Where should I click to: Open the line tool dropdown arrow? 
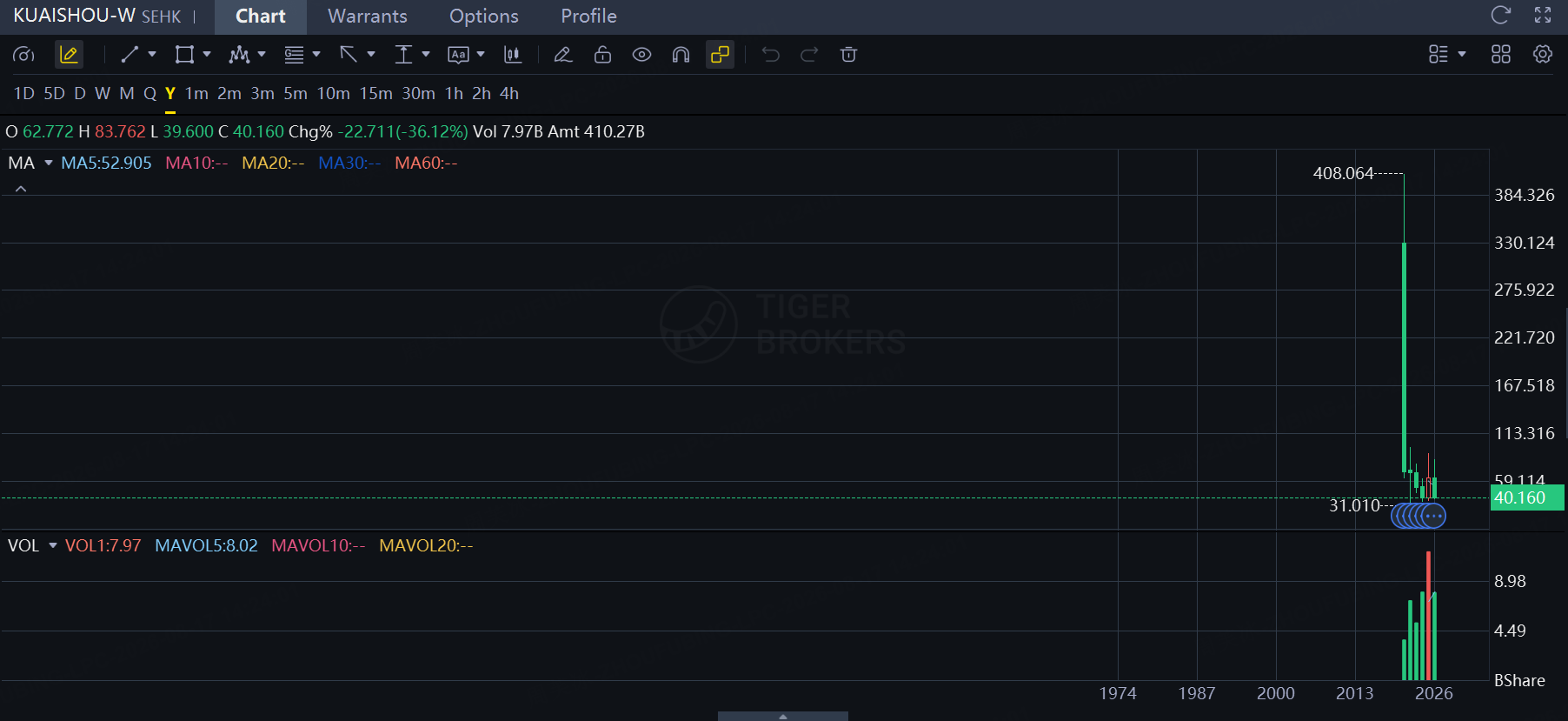[152, 54]
